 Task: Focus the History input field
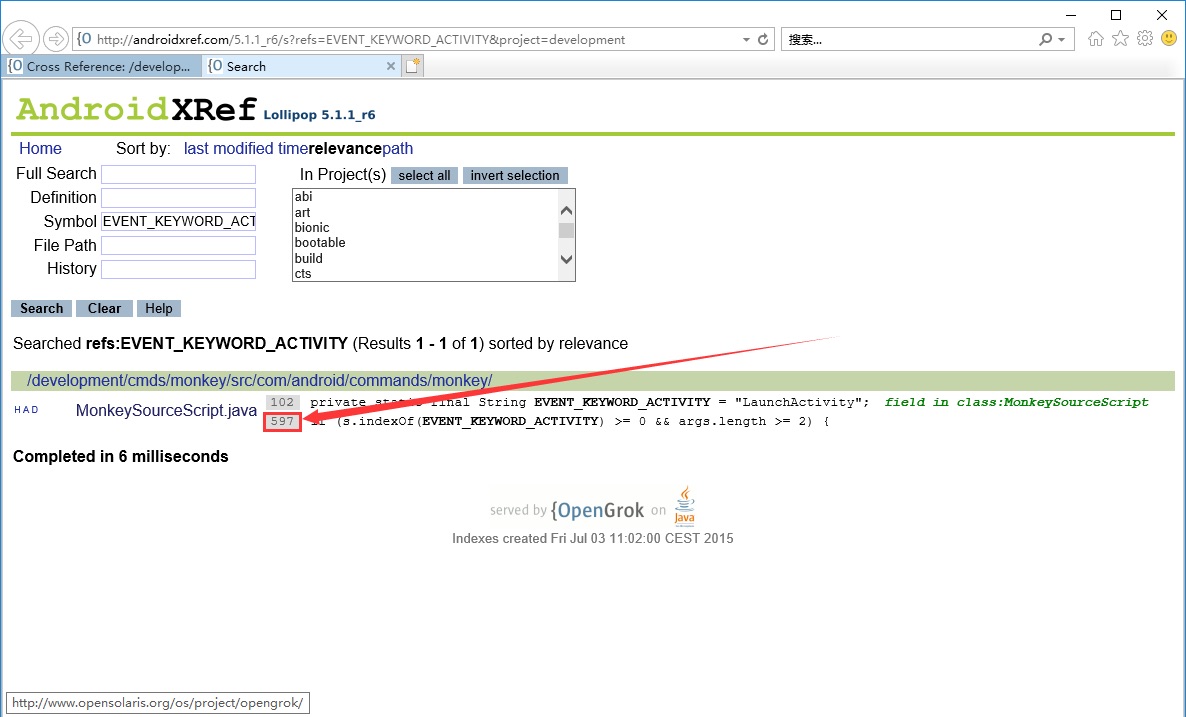tap(179, 269)
